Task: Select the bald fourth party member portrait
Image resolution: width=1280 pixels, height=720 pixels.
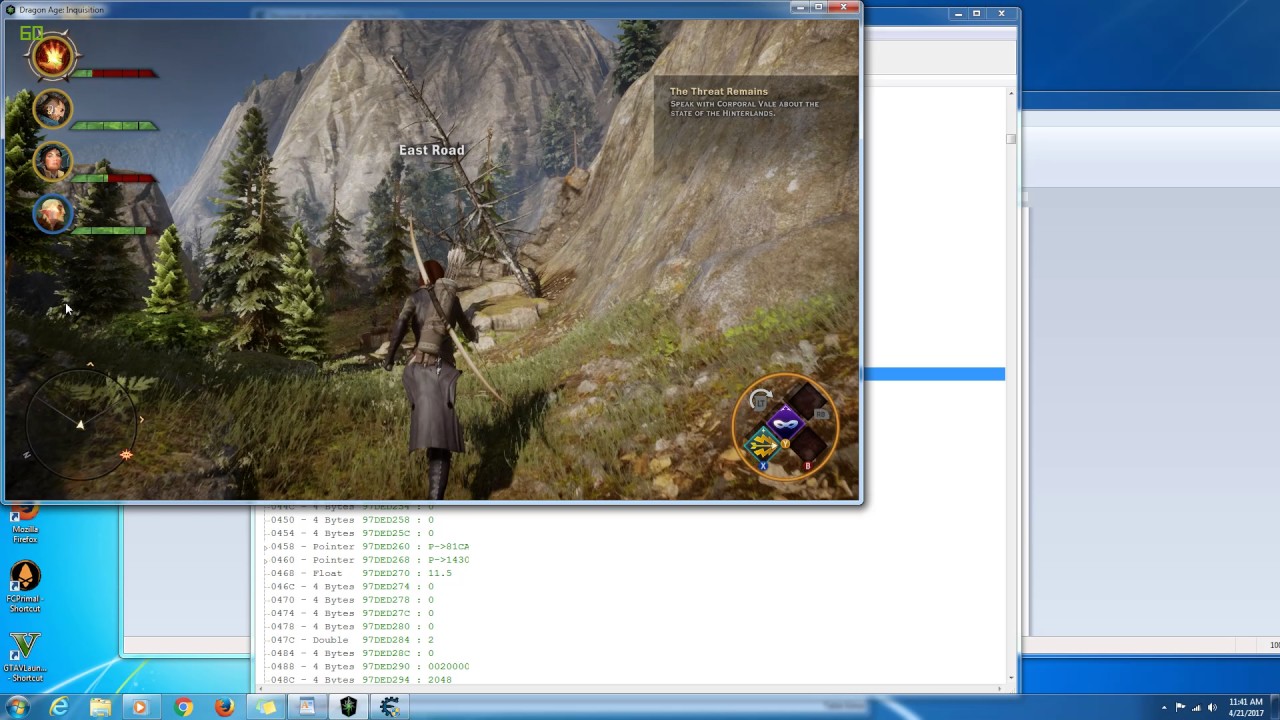Action: pos(53,213)
